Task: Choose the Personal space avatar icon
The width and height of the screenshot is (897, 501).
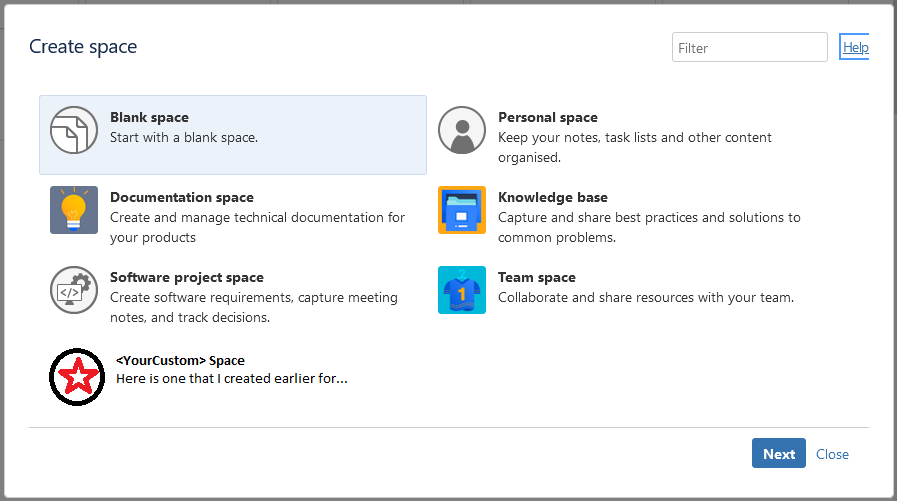Action: pyautogui.click(x=462, y=130)
